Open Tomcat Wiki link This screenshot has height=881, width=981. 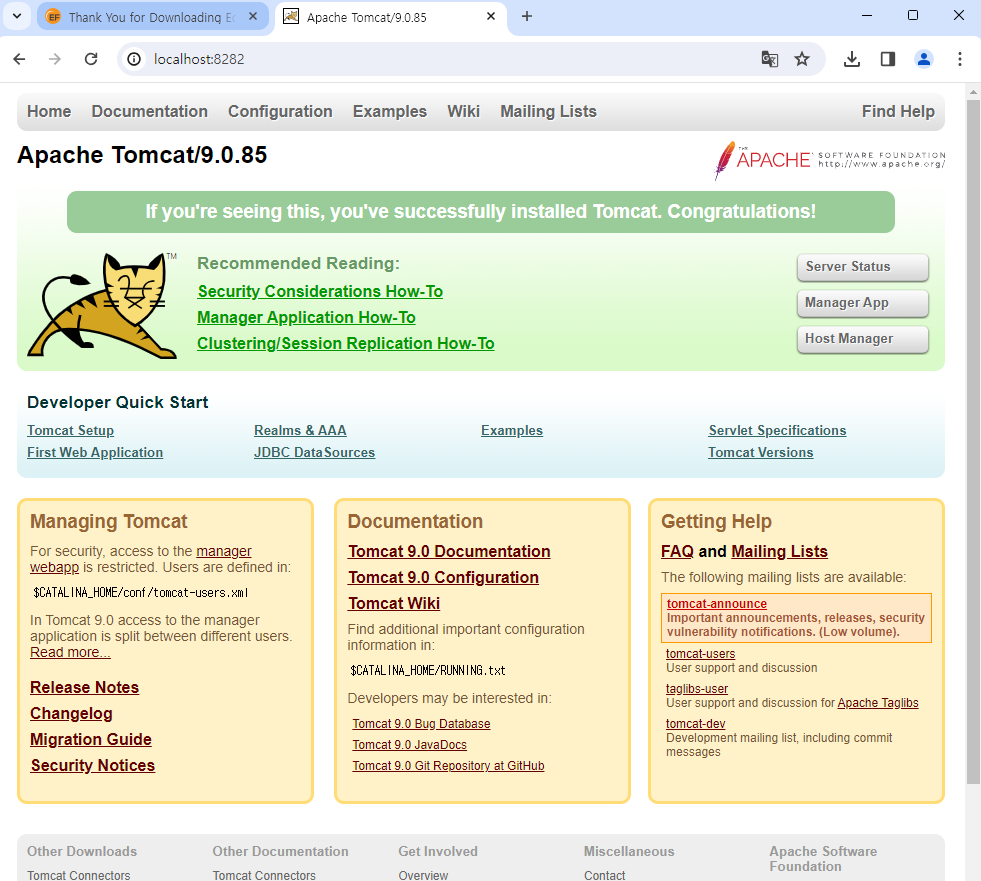click(394, 604)
